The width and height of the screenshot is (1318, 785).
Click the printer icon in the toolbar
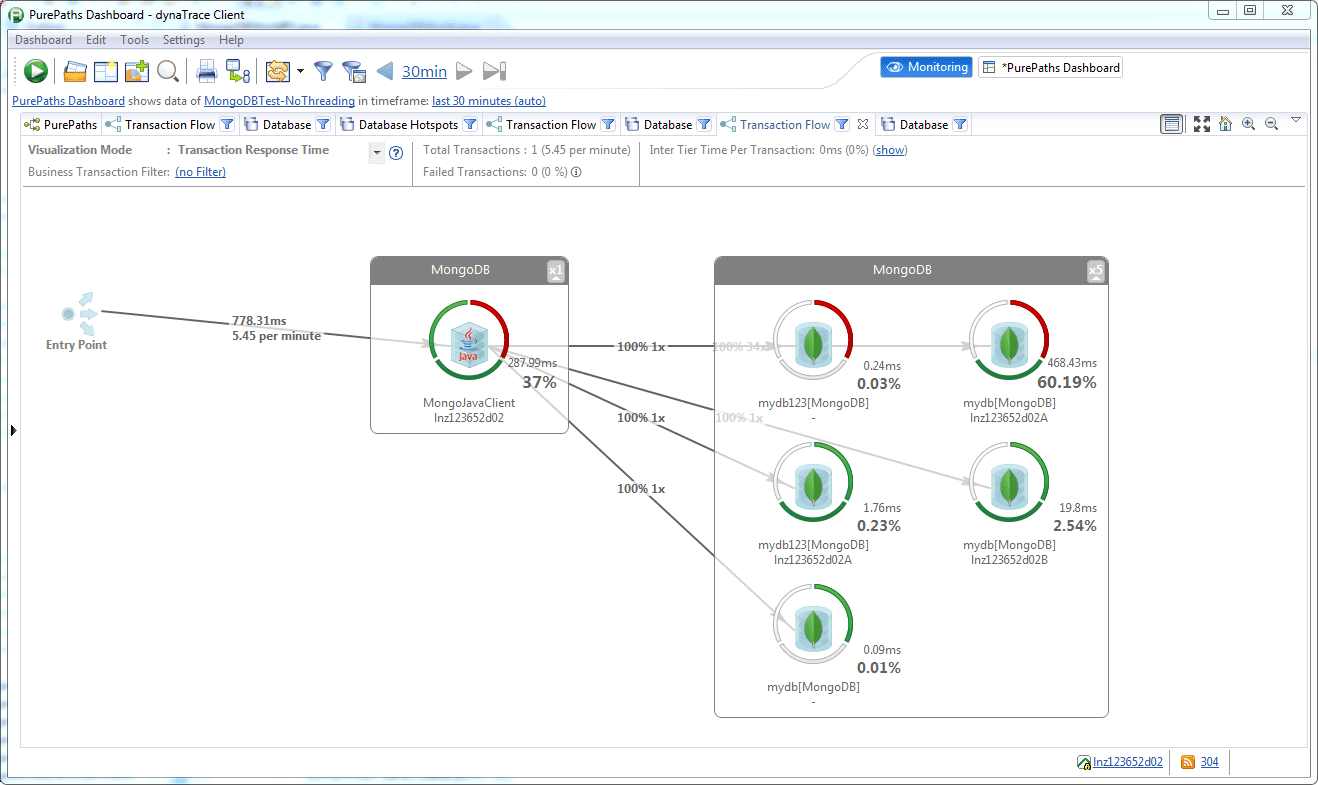click(x=207, y=71)
